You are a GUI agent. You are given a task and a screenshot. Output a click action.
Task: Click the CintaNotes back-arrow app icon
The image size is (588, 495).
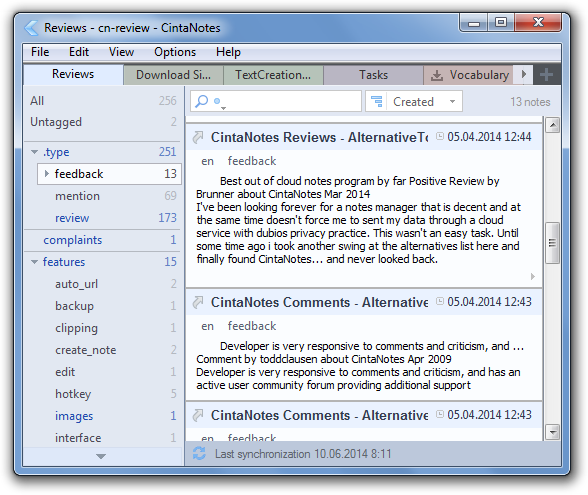pos(31,28)
